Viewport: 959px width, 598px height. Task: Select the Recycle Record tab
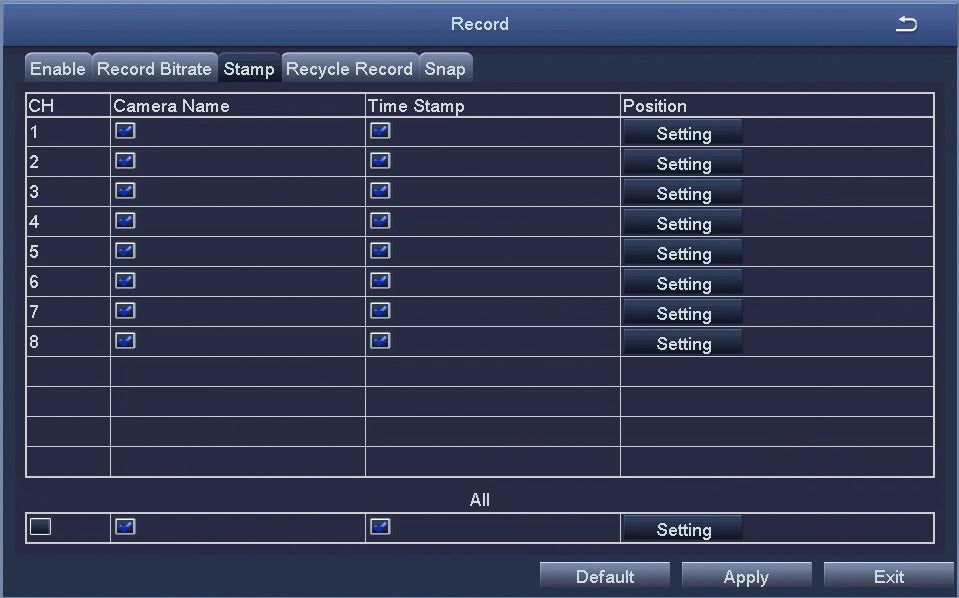coord(349,69)
